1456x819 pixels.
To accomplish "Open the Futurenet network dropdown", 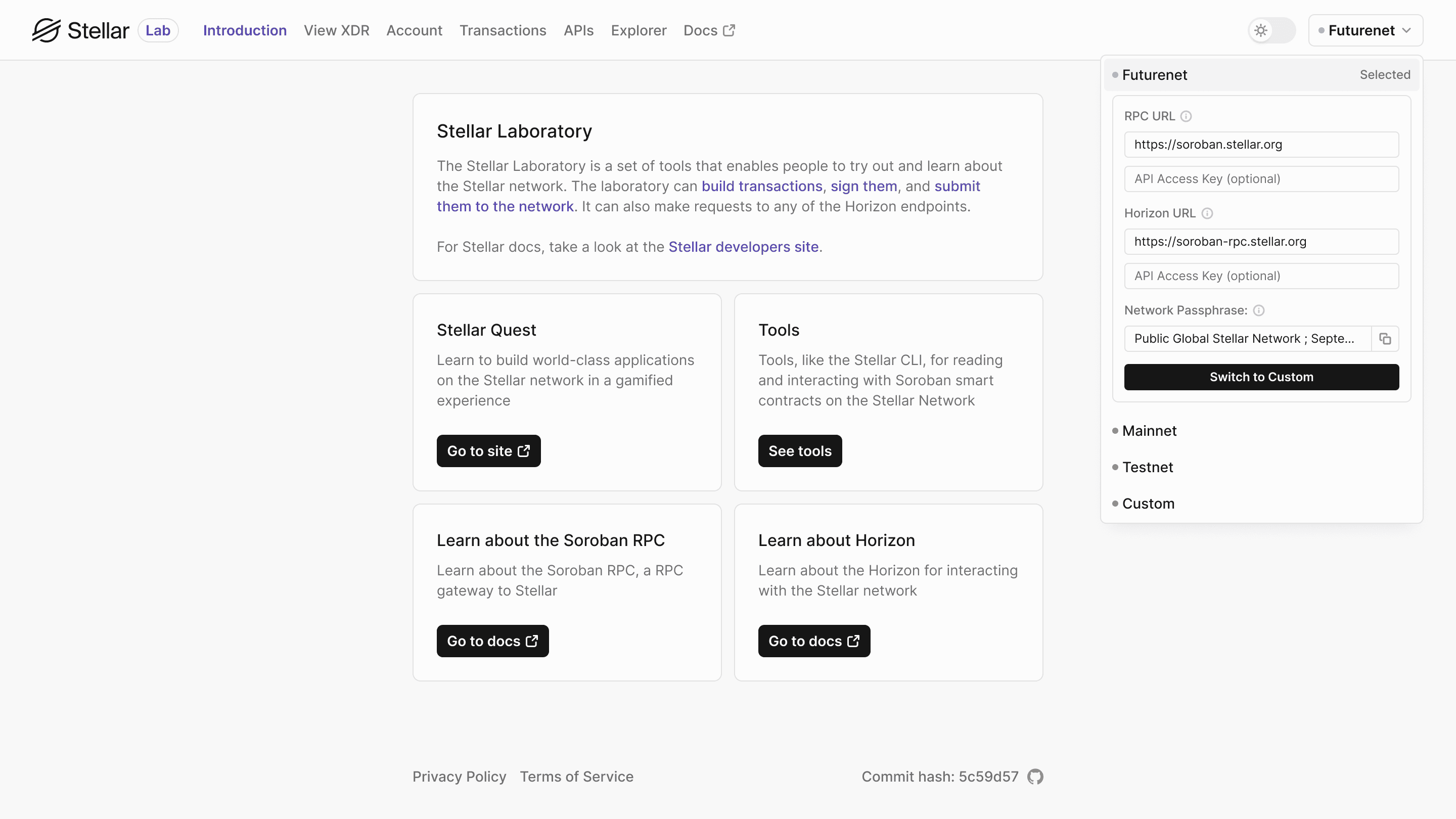I will tap(1366, 30).
